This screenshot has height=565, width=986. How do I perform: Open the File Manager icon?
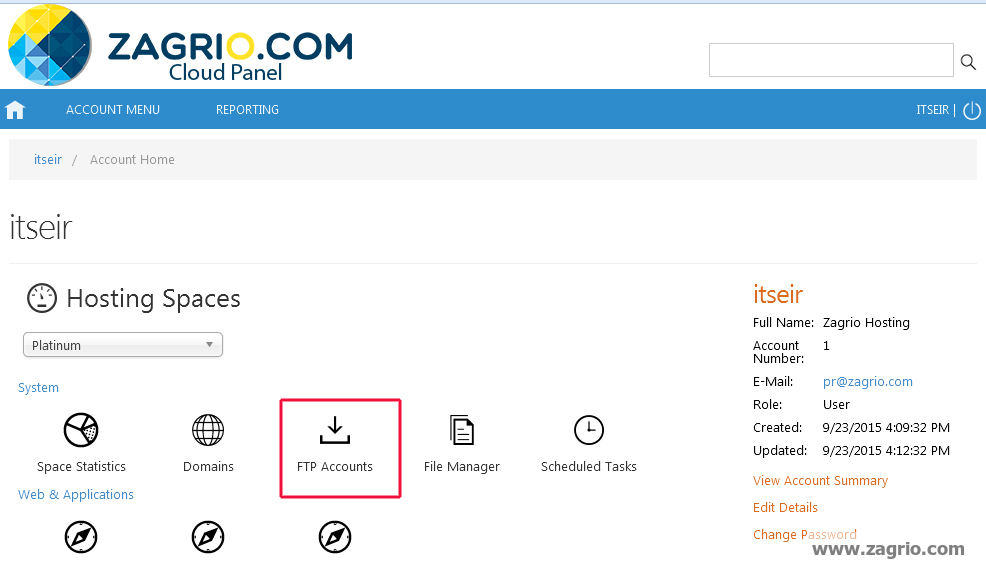462,430
